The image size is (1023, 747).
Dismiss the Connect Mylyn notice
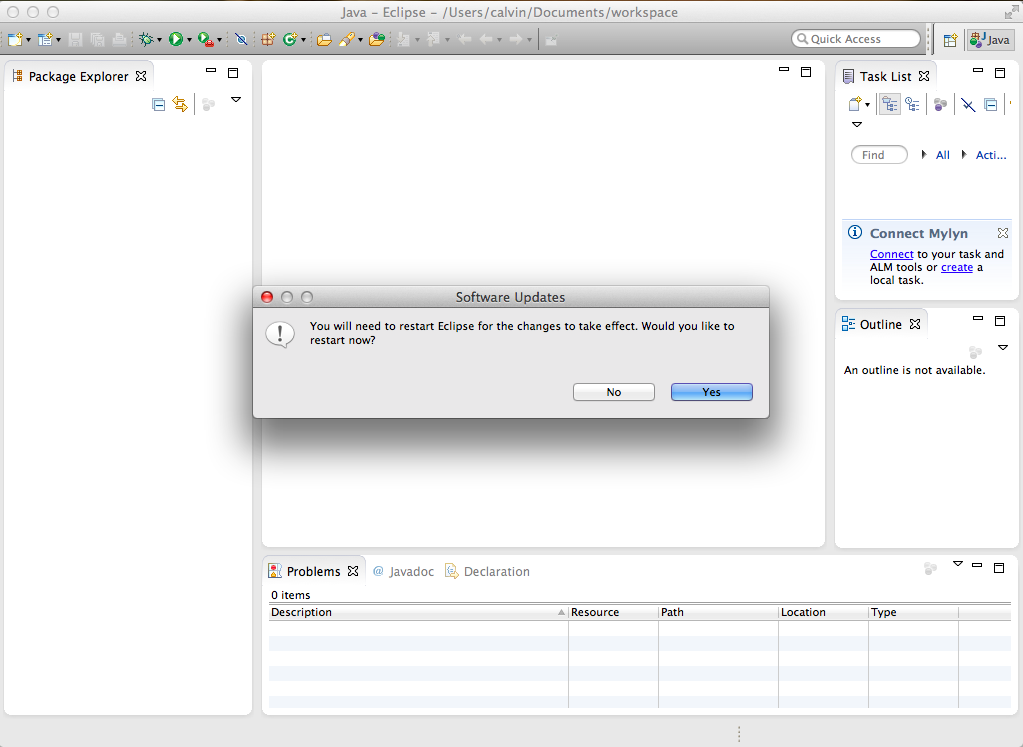tap(1003, 233)
